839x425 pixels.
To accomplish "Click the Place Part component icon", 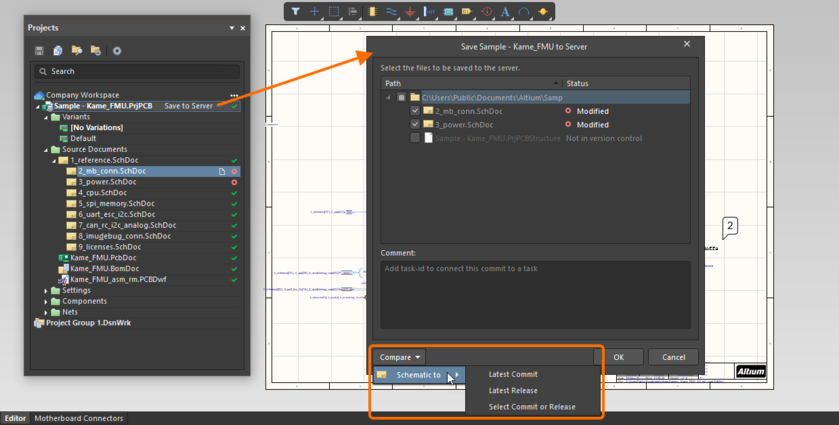I will point(372,12).
